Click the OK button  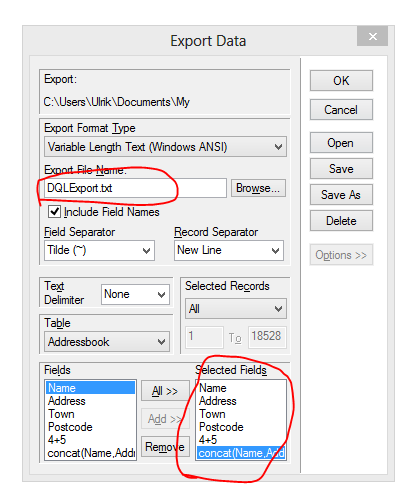(341, 80)
